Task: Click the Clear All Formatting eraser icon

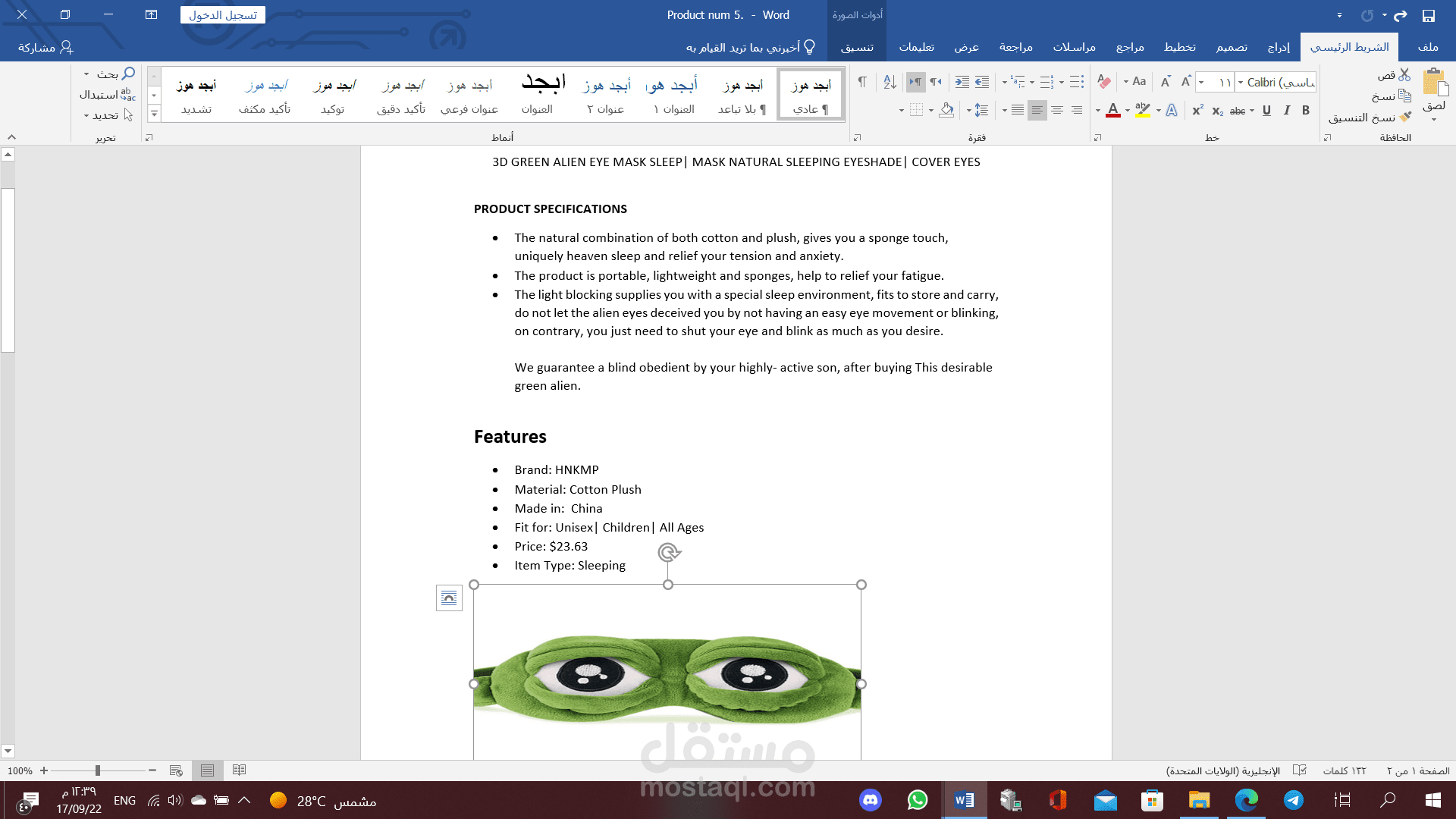Action: (x=1104, y=82)
